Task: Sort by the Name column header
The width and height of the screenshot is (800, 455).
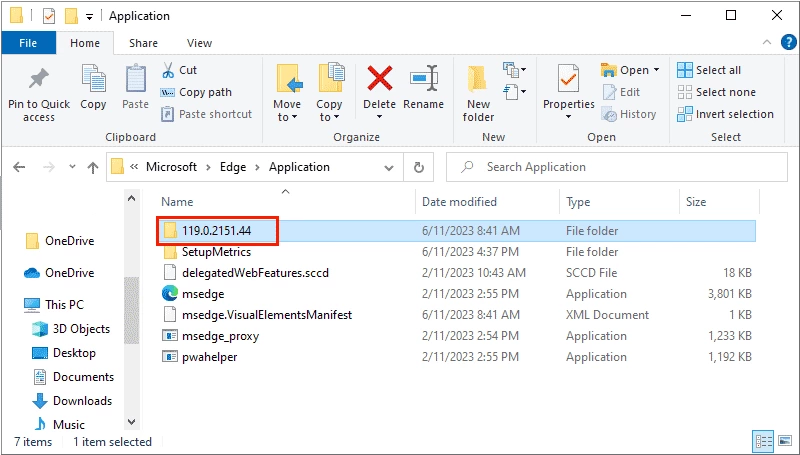Action: coord(177,202)
